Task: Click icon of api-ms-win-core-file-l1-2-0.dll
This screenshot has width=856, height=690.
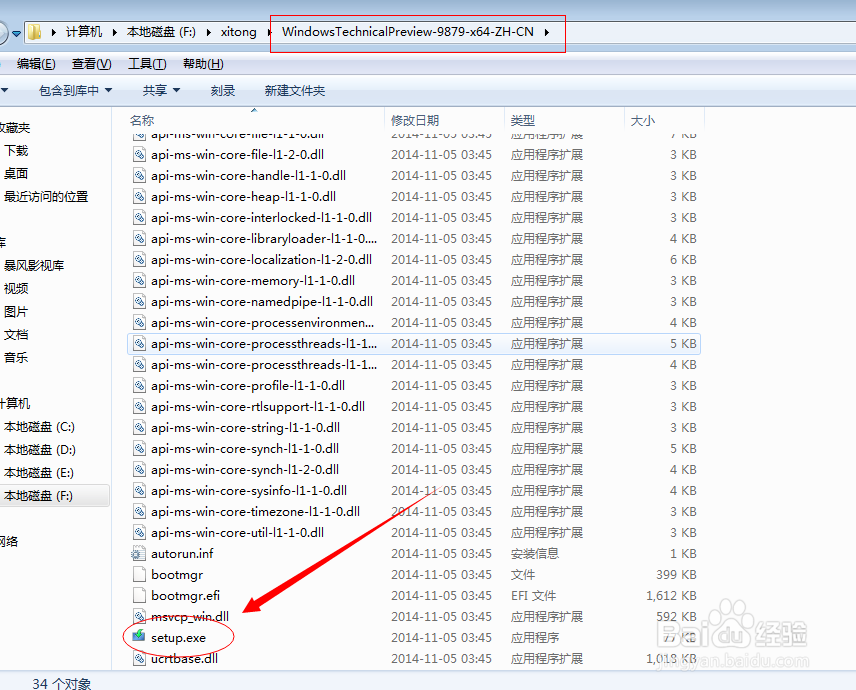Action: point(139,154)
